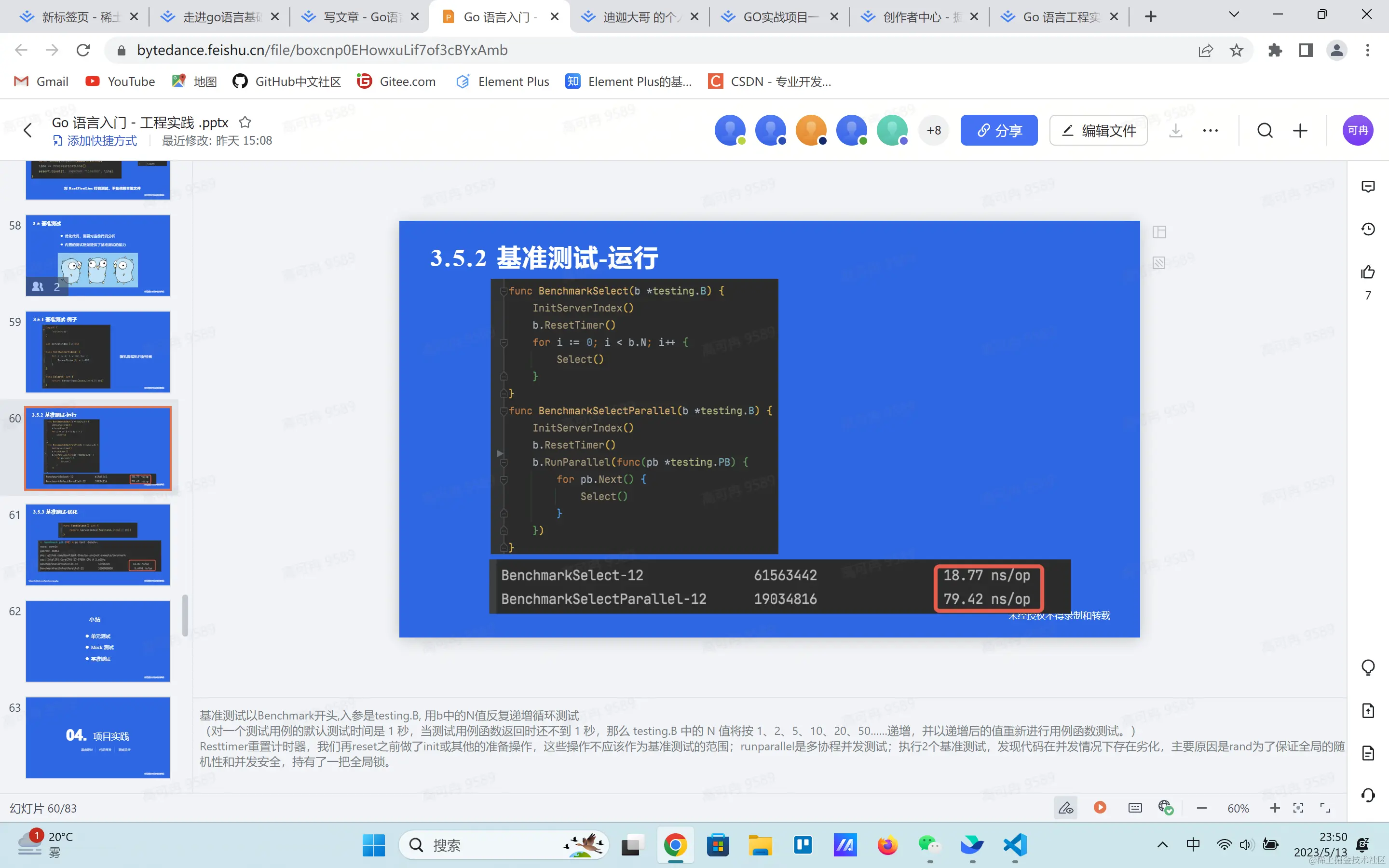Toggle the annotation pen tool
This screenshot has height=868, width=1389.
(x=1066, y=808)
